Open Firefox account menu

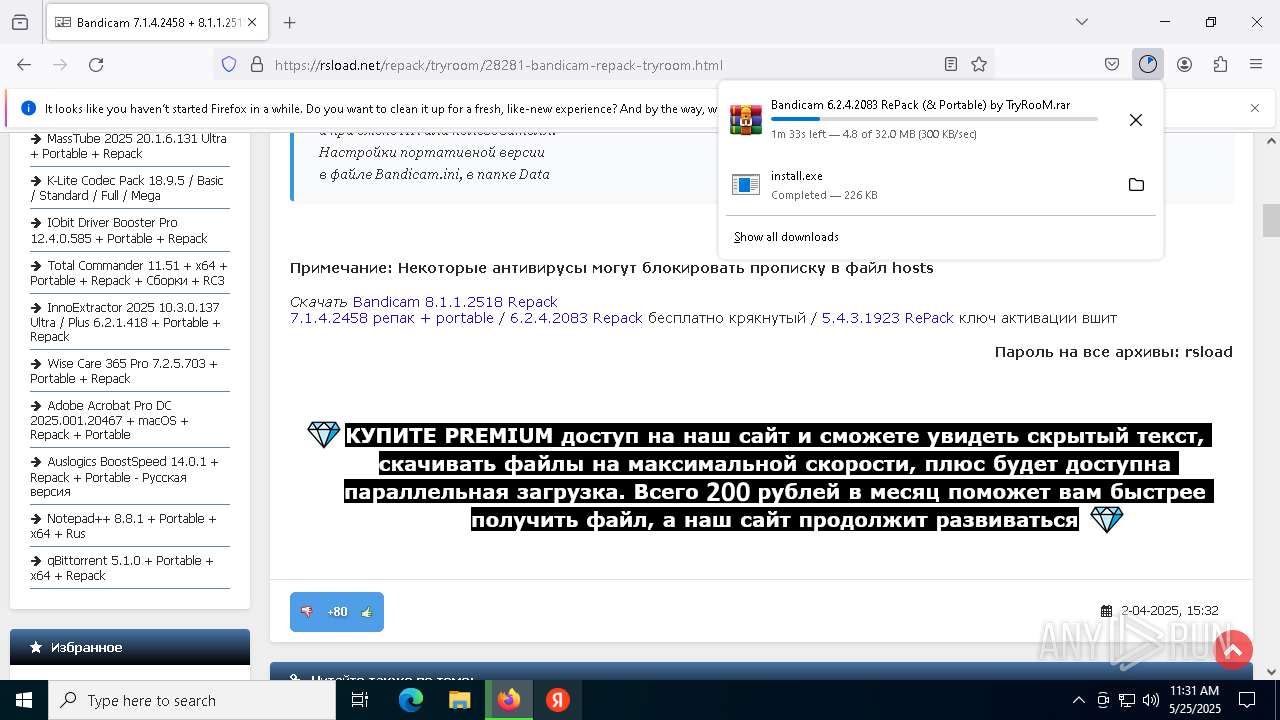[1184, 64]
